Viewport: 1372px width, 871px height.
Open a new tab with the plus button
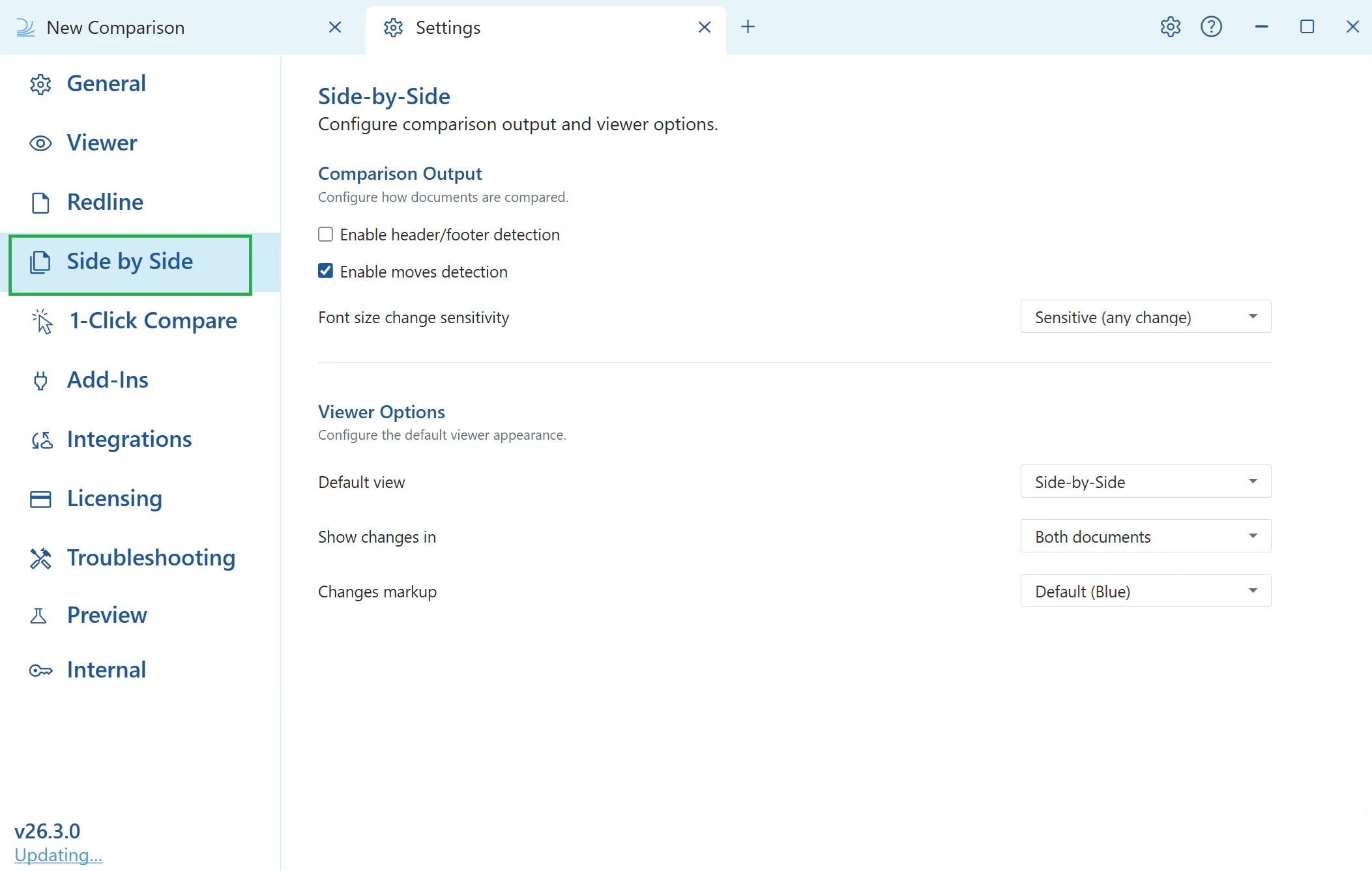[747, 27]
